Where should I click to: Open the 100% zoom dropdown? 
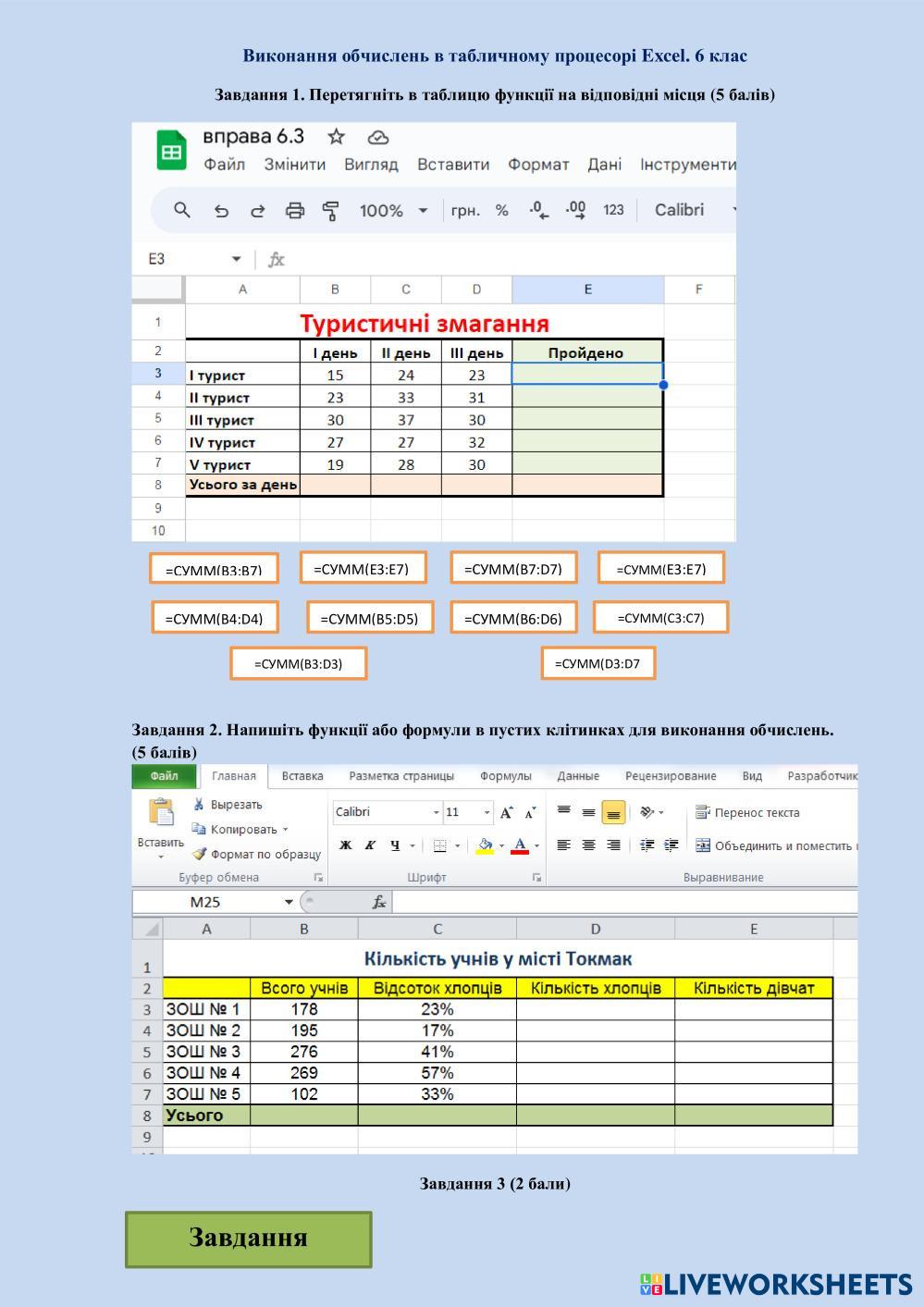click(x=394, y=211)
